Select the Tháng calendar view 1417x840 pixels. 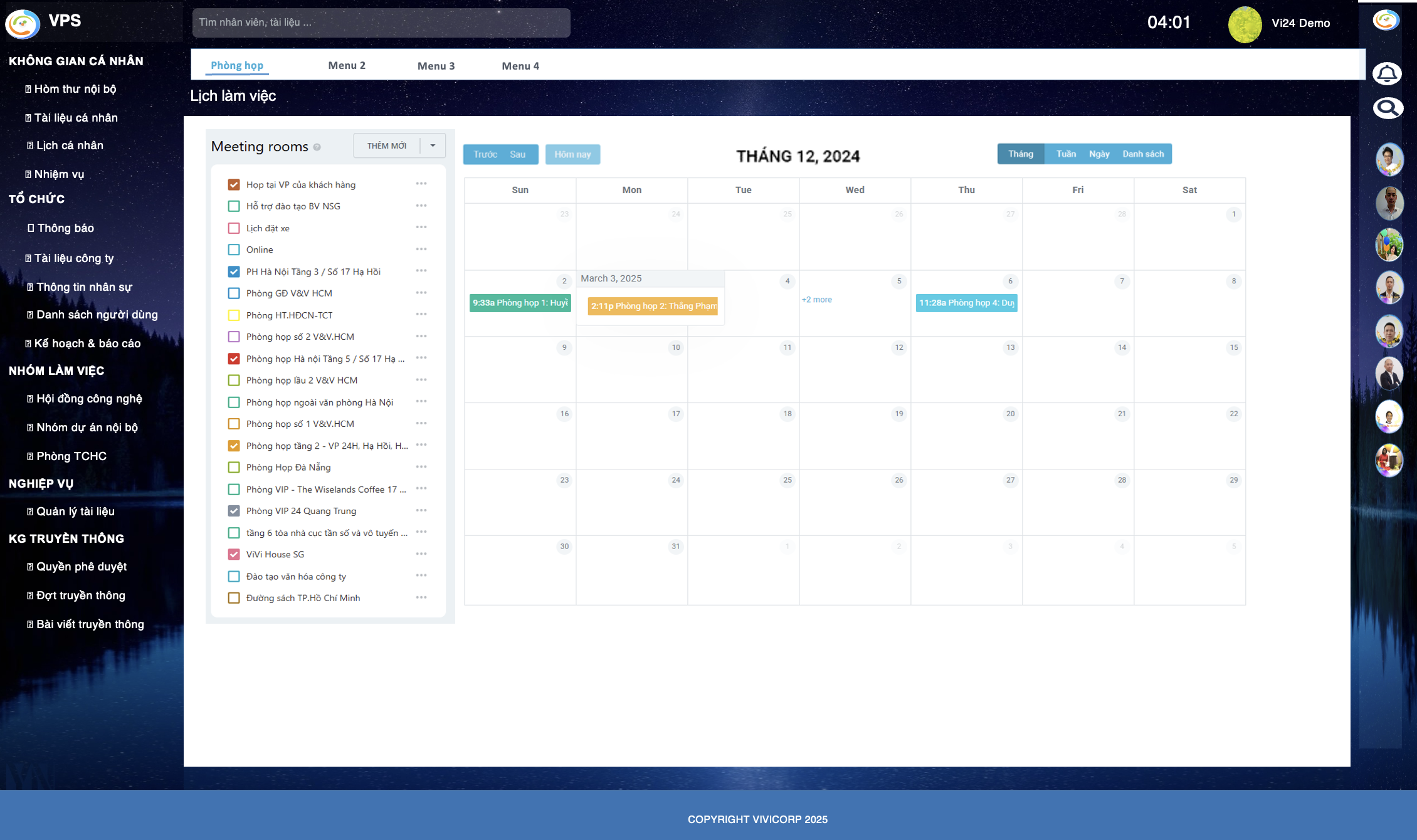pos(1021,154)
